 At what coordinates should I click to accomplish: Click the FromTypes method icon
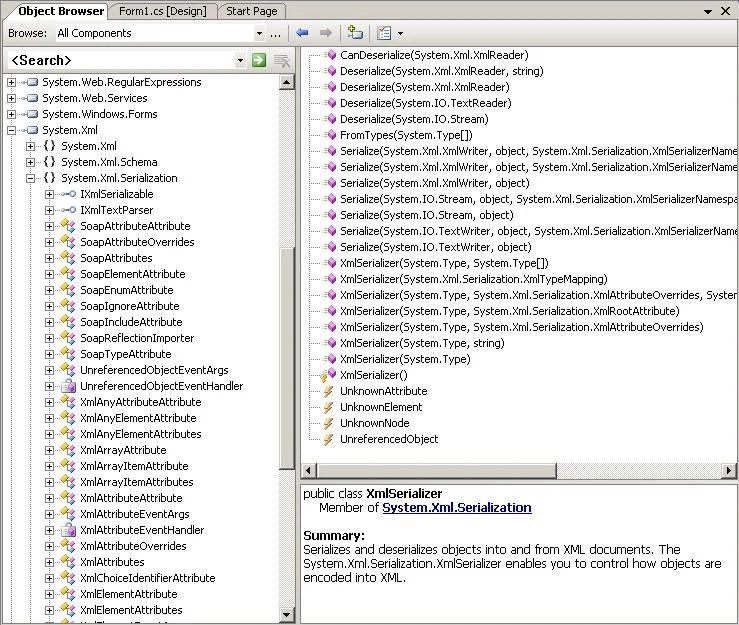tap(331, 135)
